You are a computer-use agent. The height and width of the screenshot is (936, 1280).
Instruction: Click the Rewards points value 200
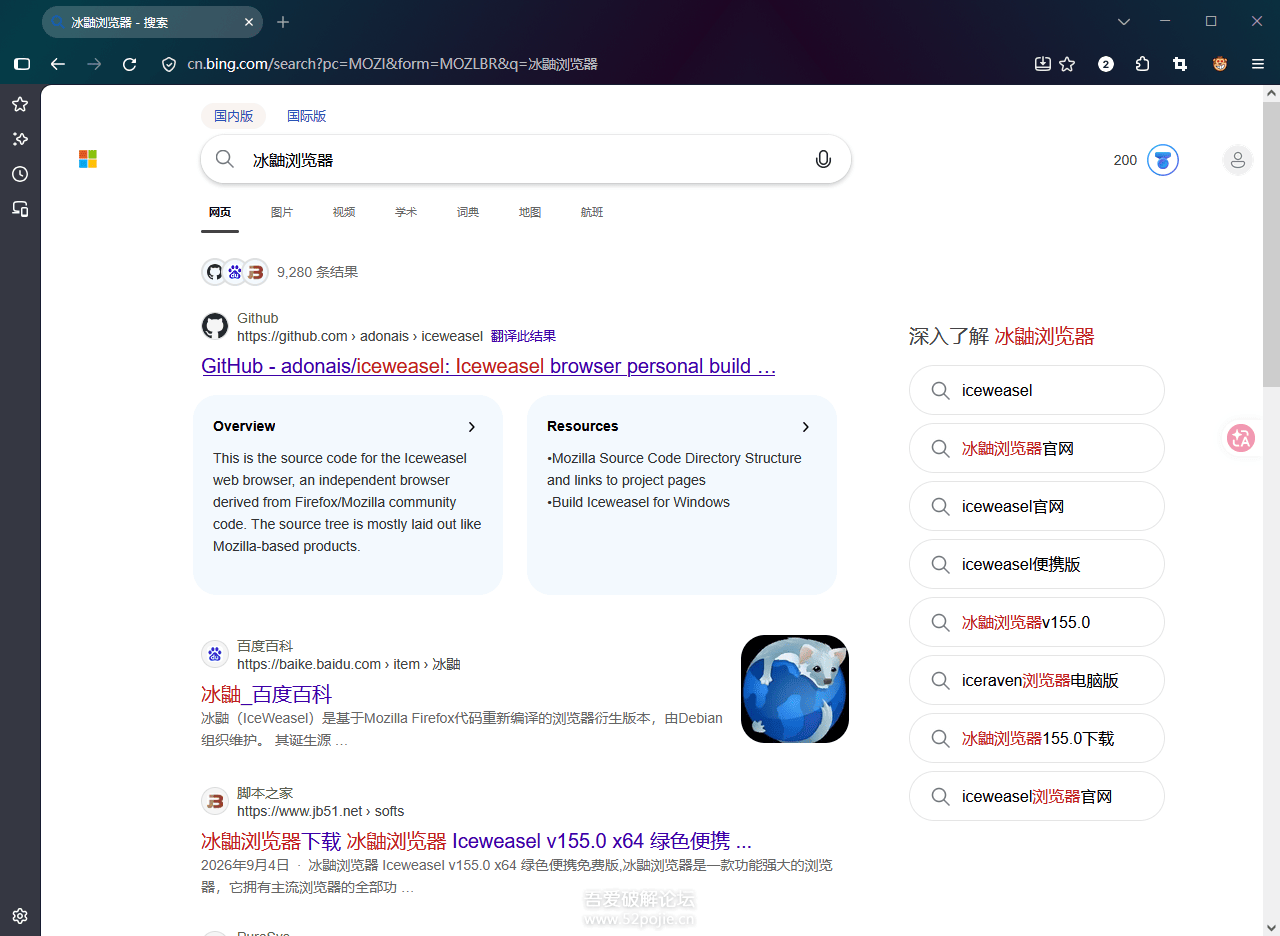pyautogui.click(x=1125, y=160)
